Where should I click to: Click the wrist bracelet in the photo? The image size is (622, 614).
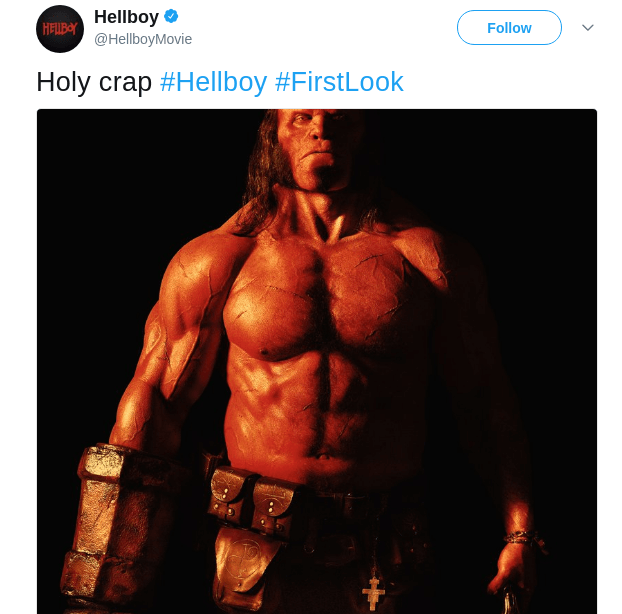(x=522, y=538)
